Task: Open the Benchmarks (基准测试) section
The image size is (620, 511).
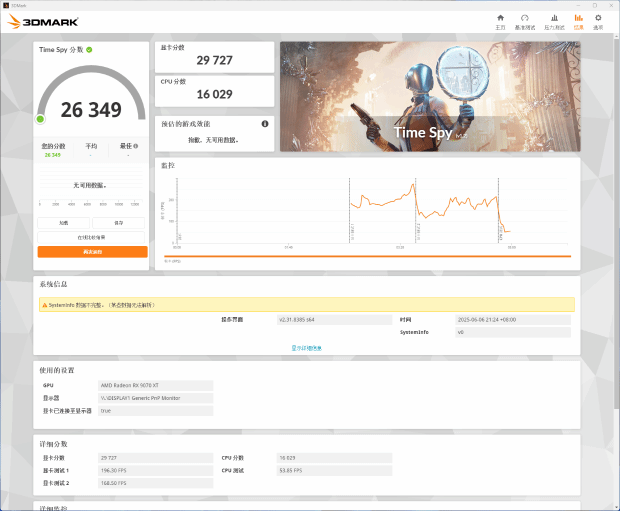Action: click(x=525, y=22)
